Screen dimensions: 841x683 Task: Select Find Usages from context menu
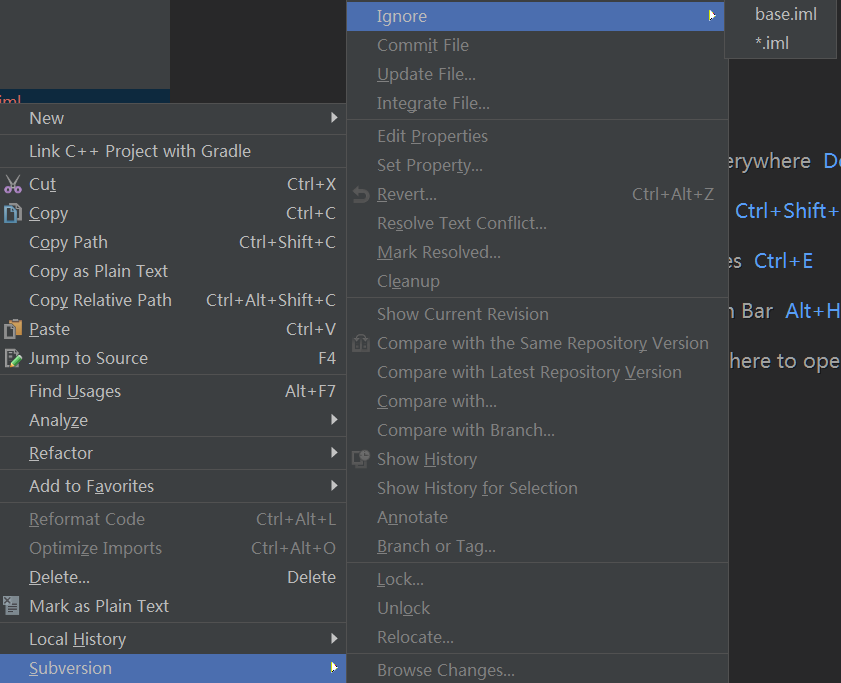[x=75, y=391]
